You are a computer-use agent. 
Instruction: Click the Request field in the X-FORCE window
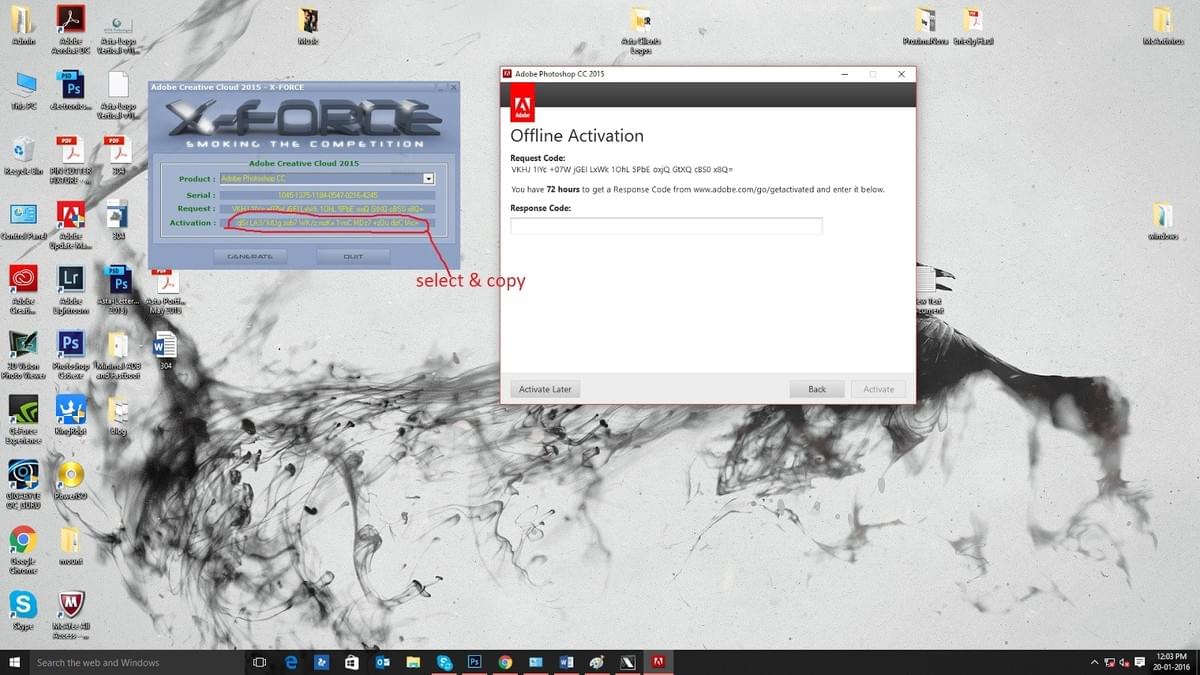[x=327, y=208]
